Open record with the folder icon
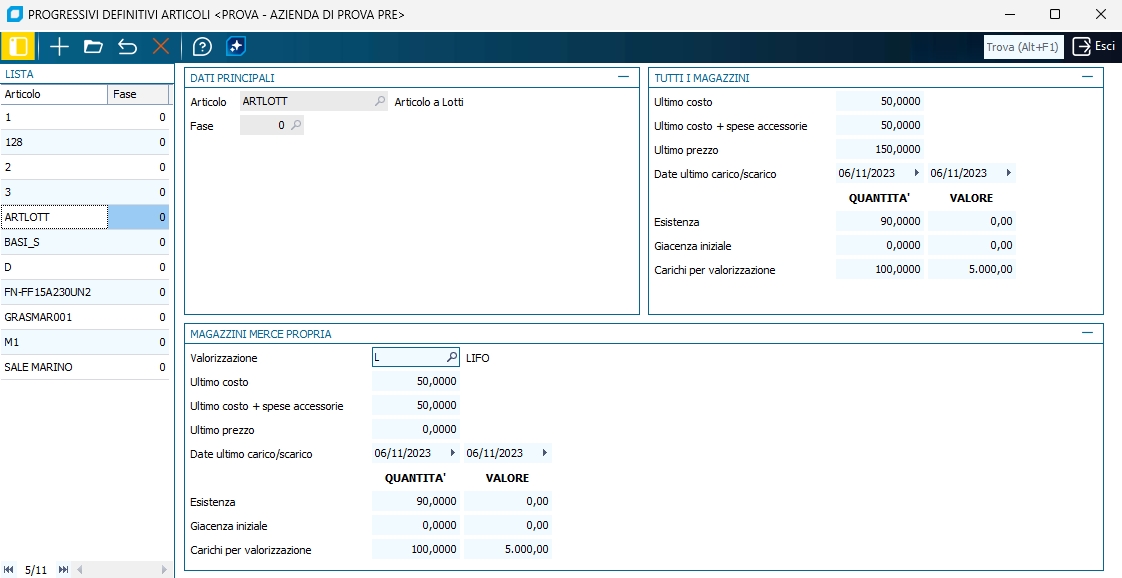Viewport: 1122px width, 578px height. coord(93,47)
